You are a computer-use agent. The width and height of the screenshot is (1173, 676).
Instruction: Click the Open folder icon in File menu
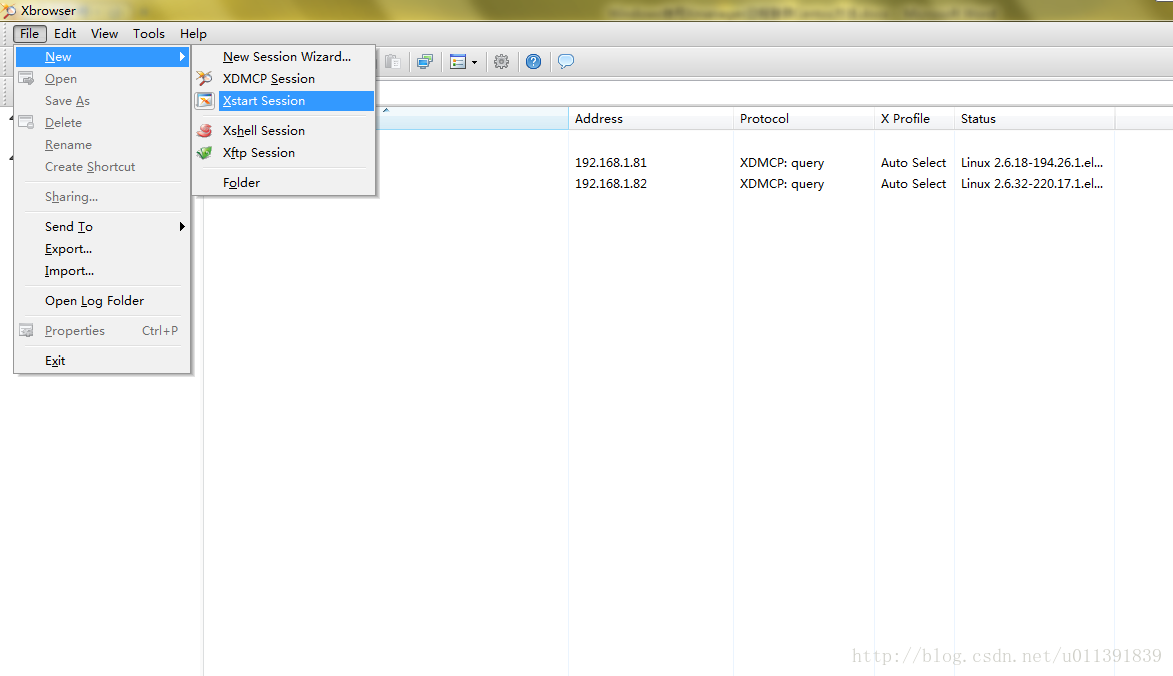[26, 79]
